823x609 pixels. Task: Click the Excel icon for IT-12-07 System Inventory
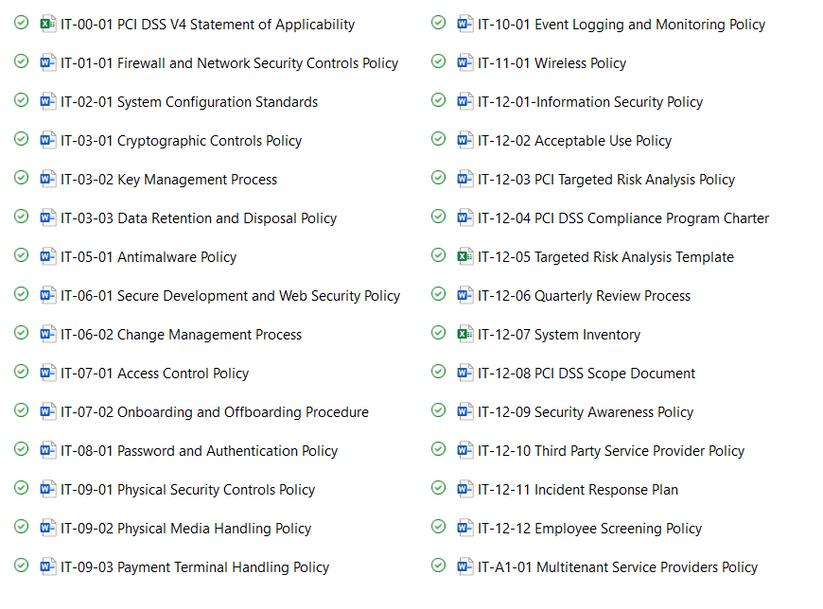[465, 334]
